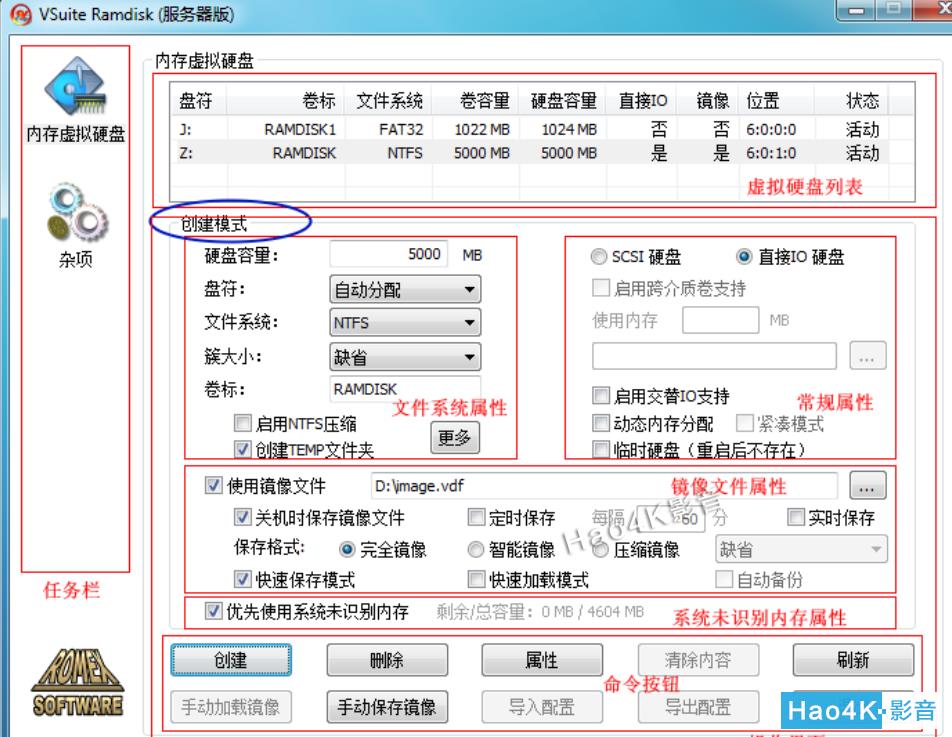The width and height of the screenshot is (952, 737).
Task: Browse for image file path button
Action: point(867,486)
